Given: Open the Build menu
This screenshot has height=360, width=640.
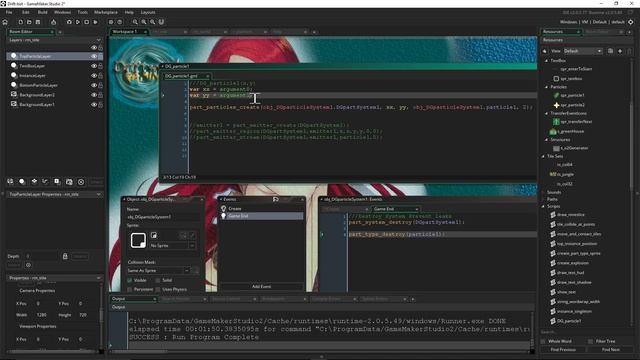Looking at the screenshot, I should point(42,12).
